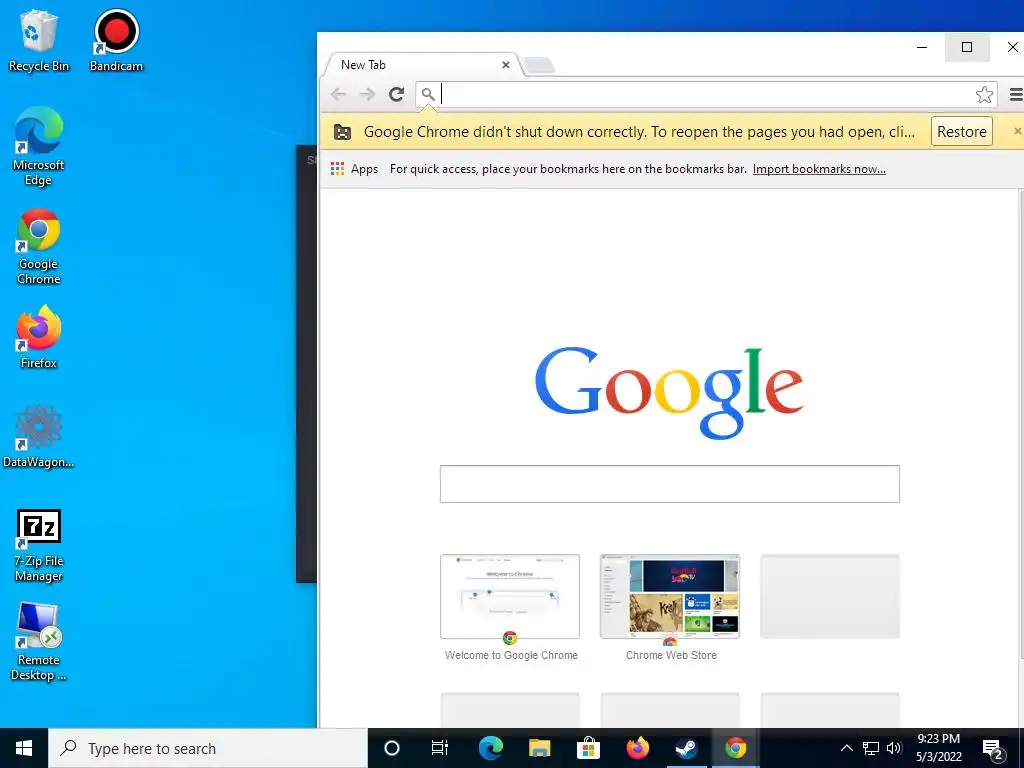
Task: Open Steam from the taskbar
Action: [686, 748]
